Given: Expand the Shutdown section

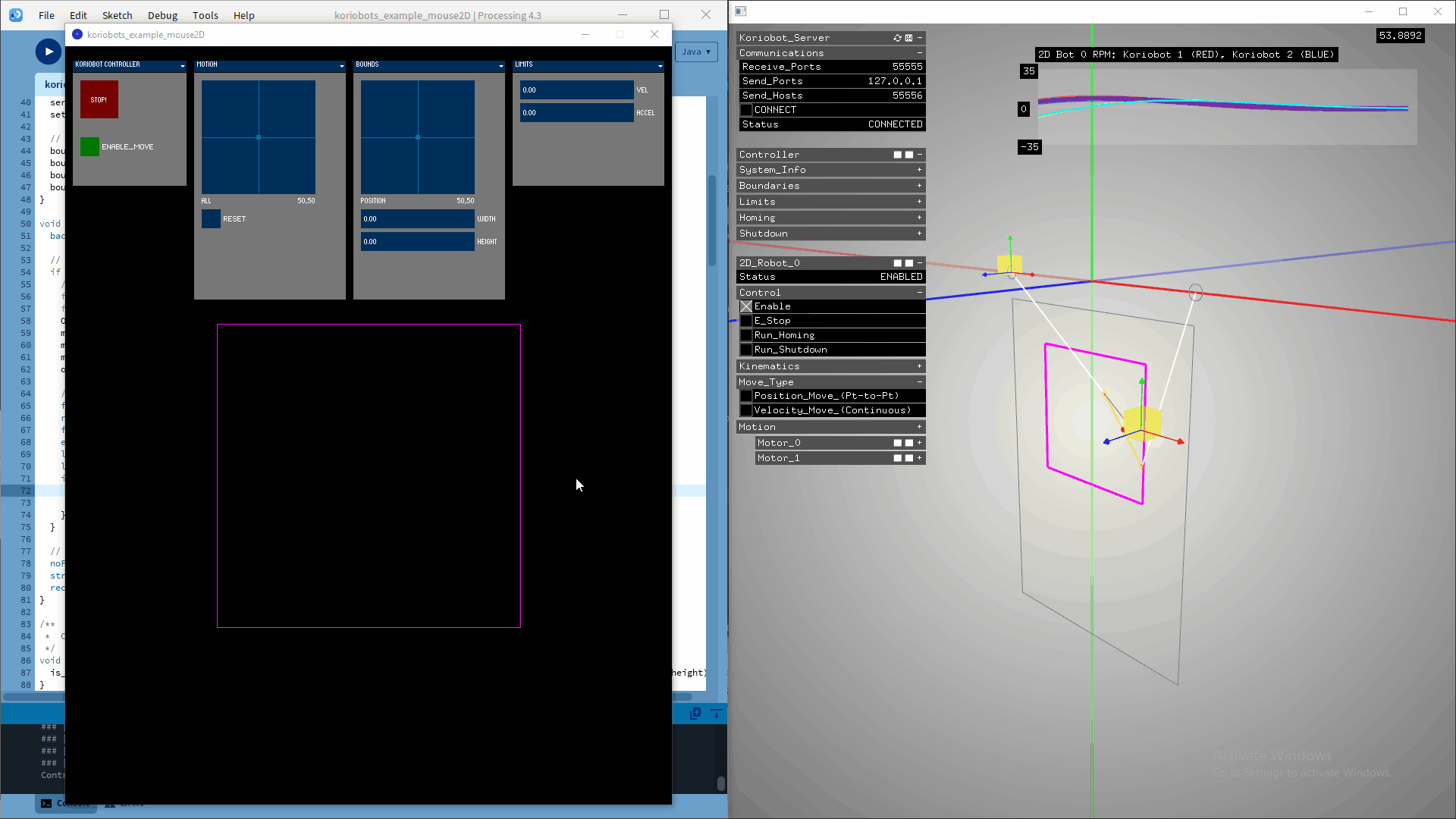Looking at the screenshot, I should point(920,234).
